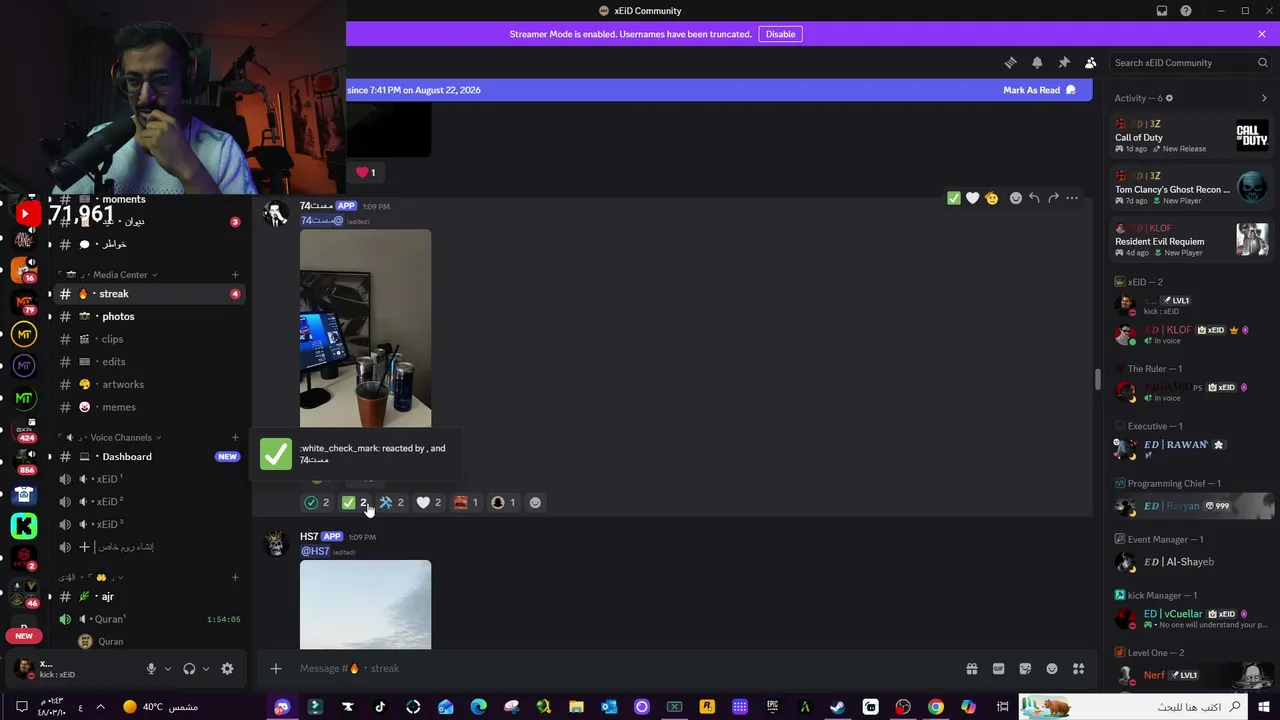Open the artworks channel
This screenshot has width=1280, height=720.
pos(150,384)
